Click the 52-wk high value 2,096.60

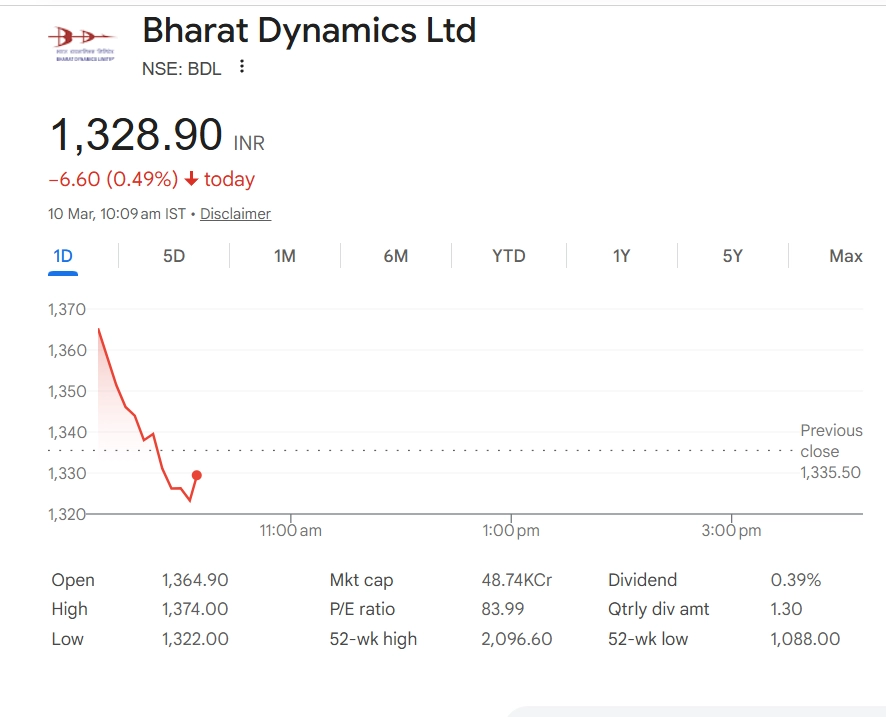516,639
